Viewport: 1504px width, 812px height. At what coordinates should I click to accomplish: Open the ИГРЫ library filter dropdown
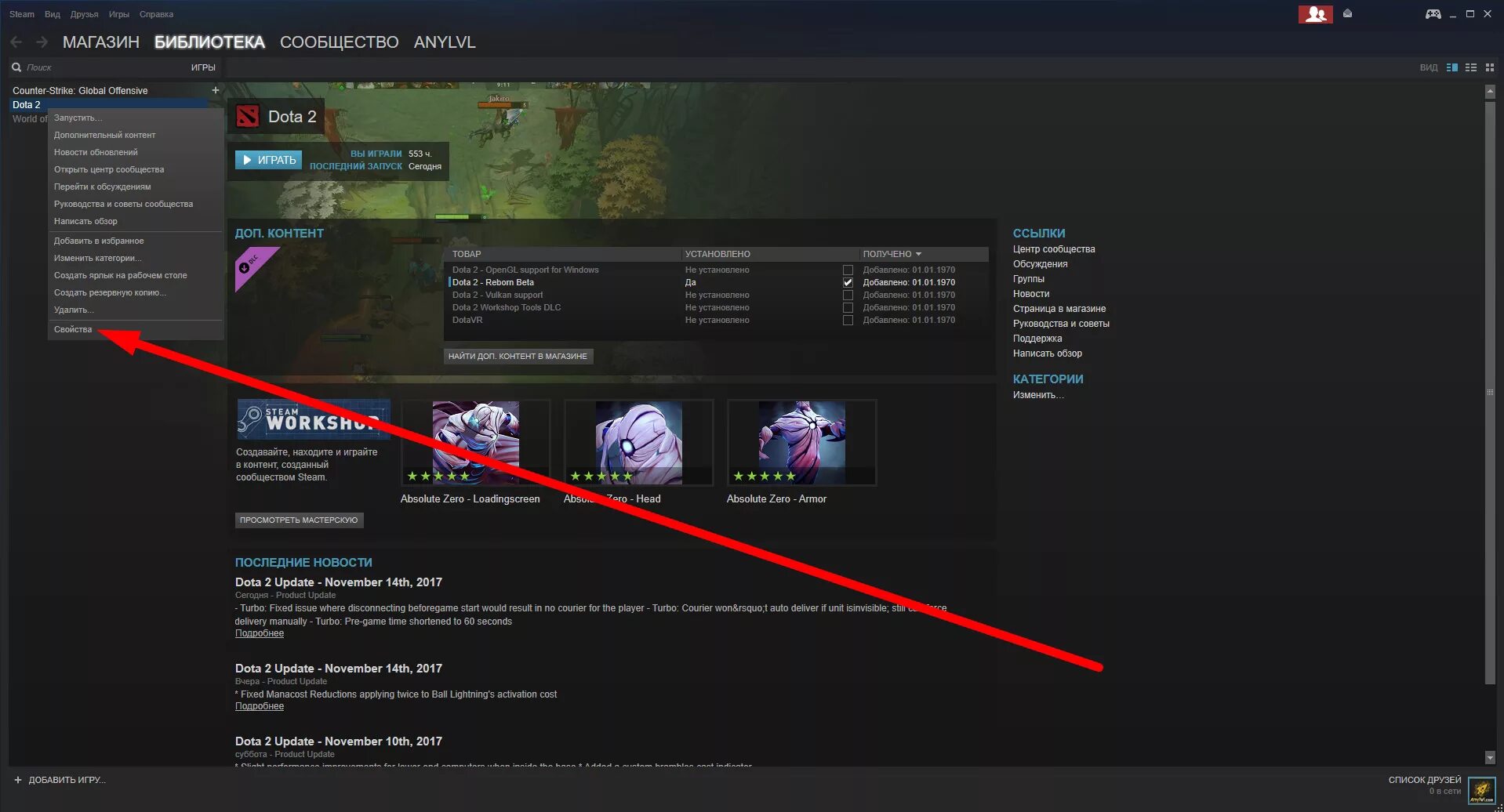click(x=203, y=67)
